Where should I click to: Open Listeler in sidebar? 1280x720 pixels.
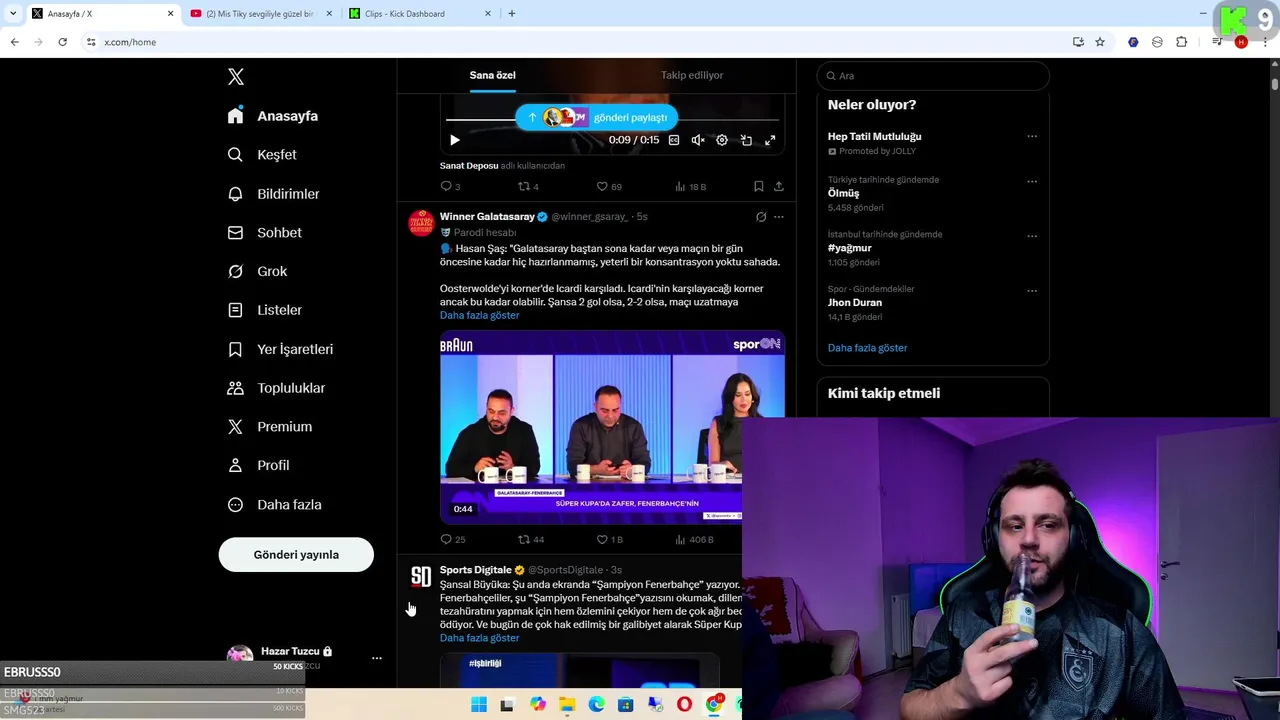pos(264,310)
